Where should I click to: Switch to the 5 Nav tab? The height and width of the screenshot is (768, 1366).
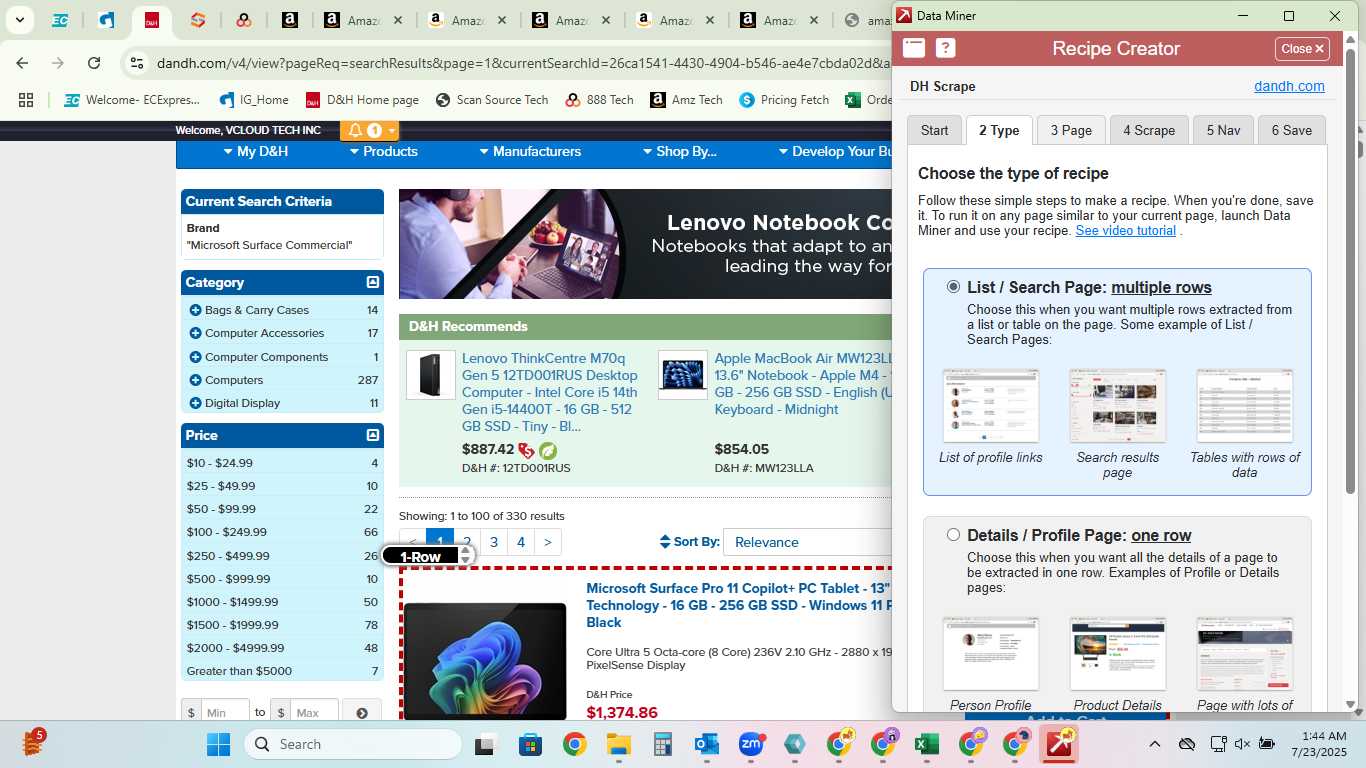point(1223,130)
